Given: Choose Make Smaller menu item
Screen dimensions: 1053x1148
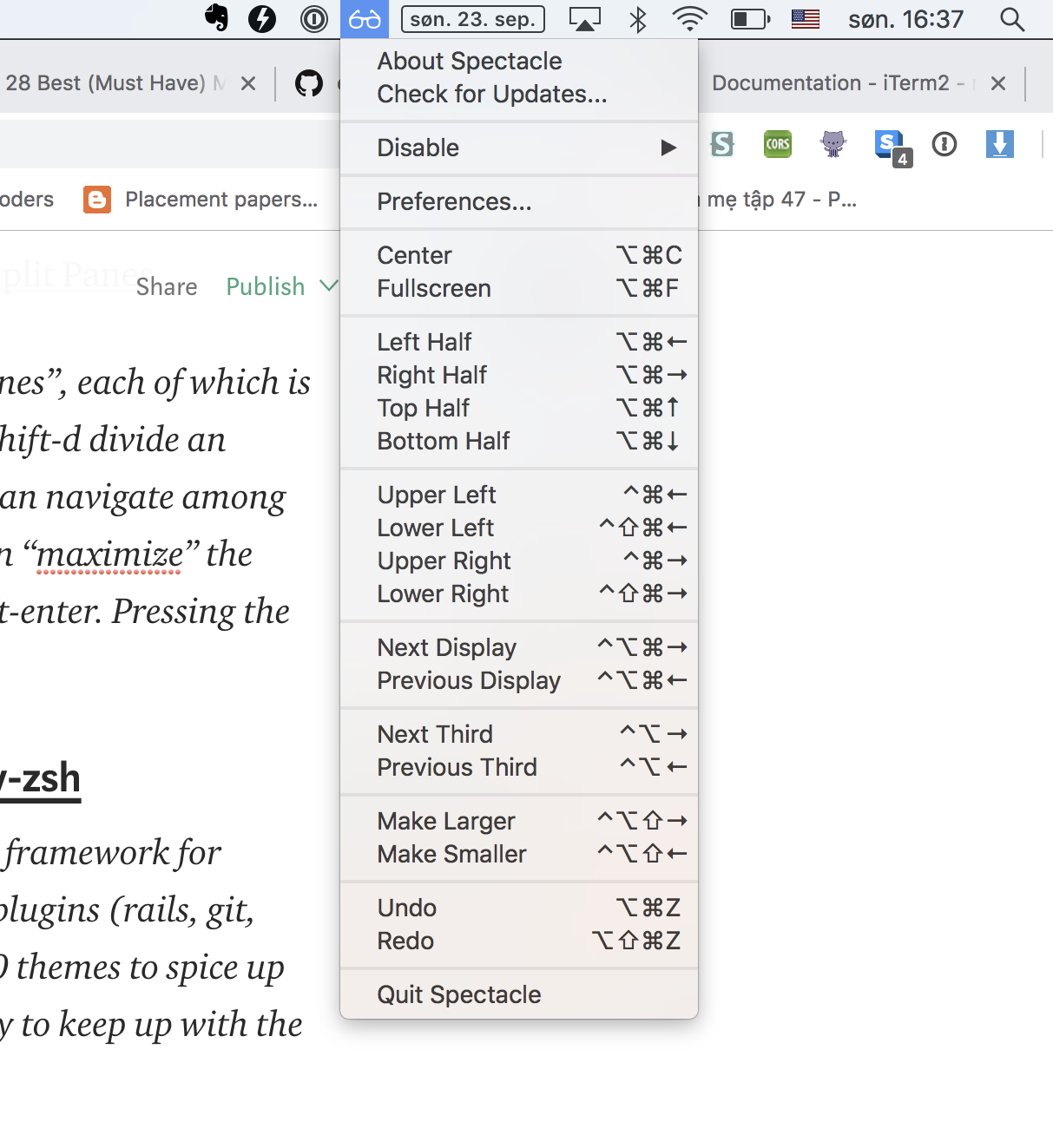Looking at the screenshot, I should (x=519, y=854).
